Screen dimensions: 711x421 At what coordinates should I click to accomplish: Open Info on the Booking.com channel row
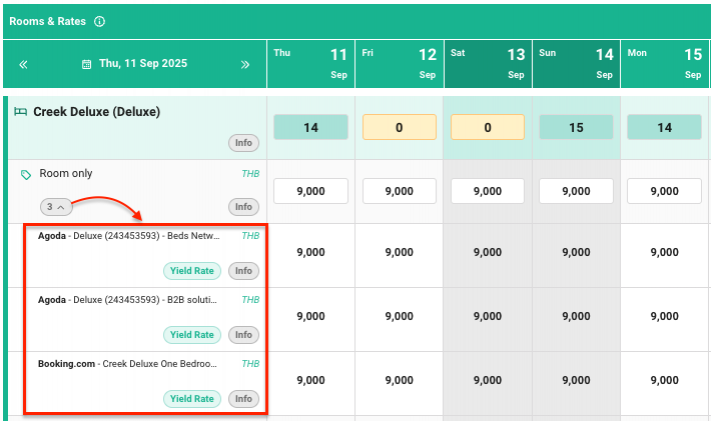[x=243, y=399]
